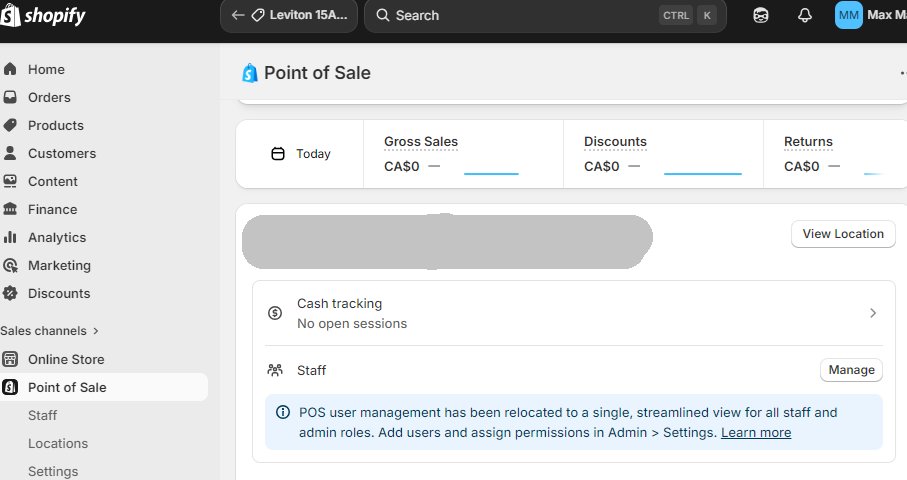Click the Home icon in sidebar
This screenshot has height=480, width=907.
click(x=11, y=70)
